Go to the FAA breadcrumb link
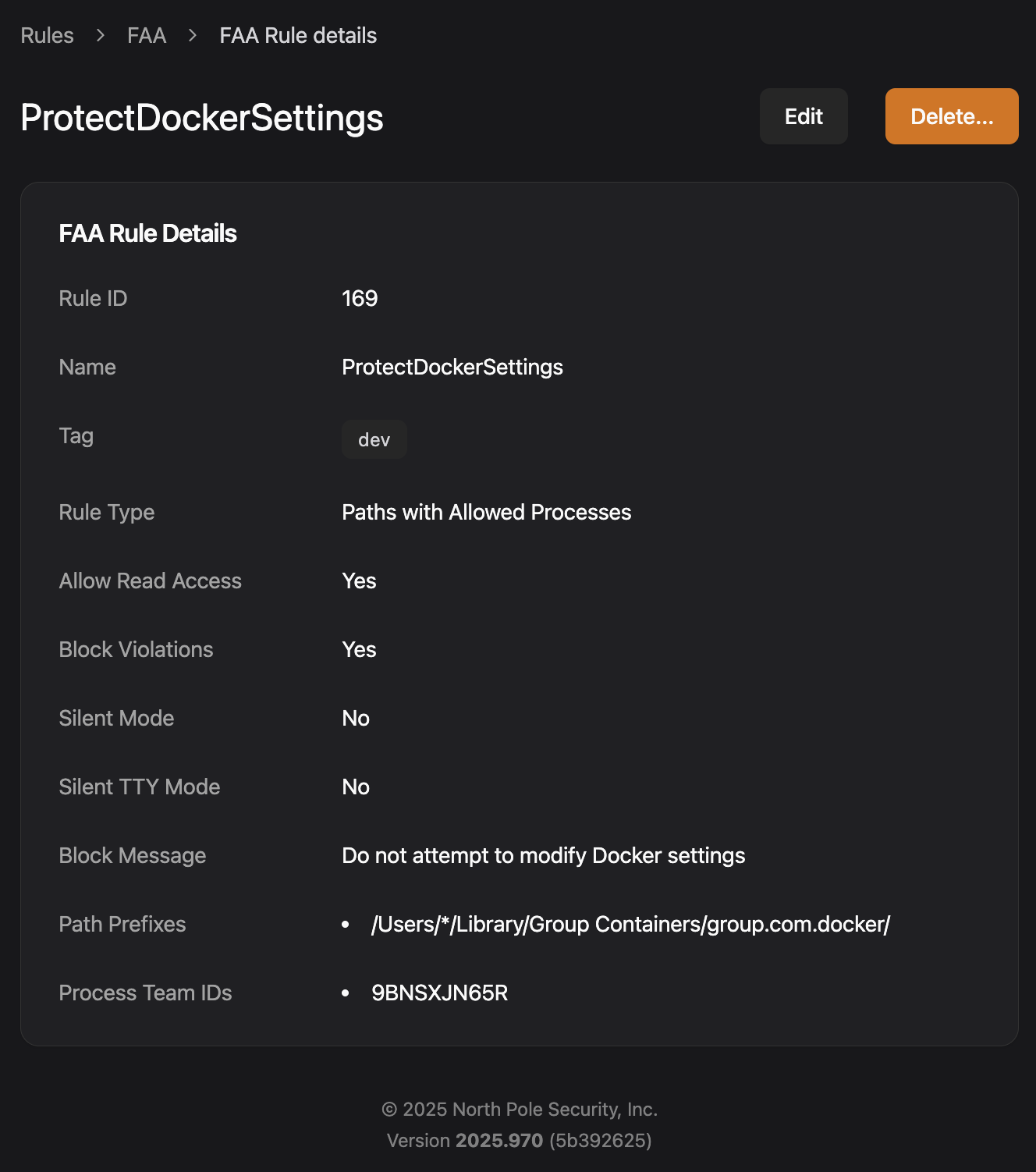The image size is (1036, 1172). 147,36
